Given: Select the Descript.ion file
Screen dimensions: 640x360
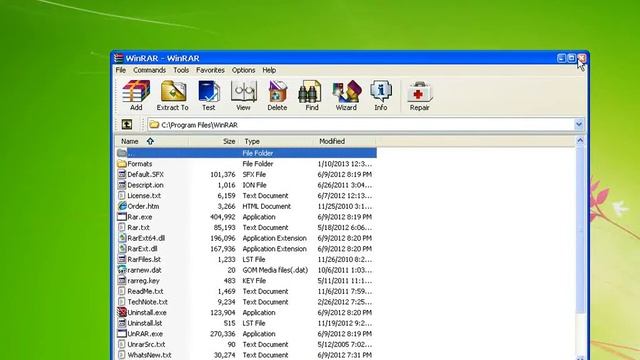Looking at the screenshot, I should (x=145, y=185).
